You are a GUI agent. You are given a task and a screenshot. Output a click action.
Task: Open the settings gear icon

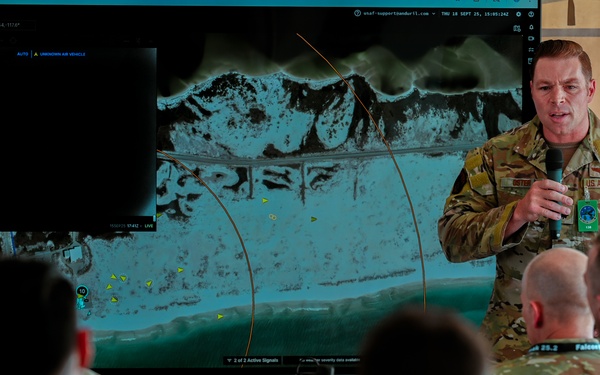coord(518,14)
